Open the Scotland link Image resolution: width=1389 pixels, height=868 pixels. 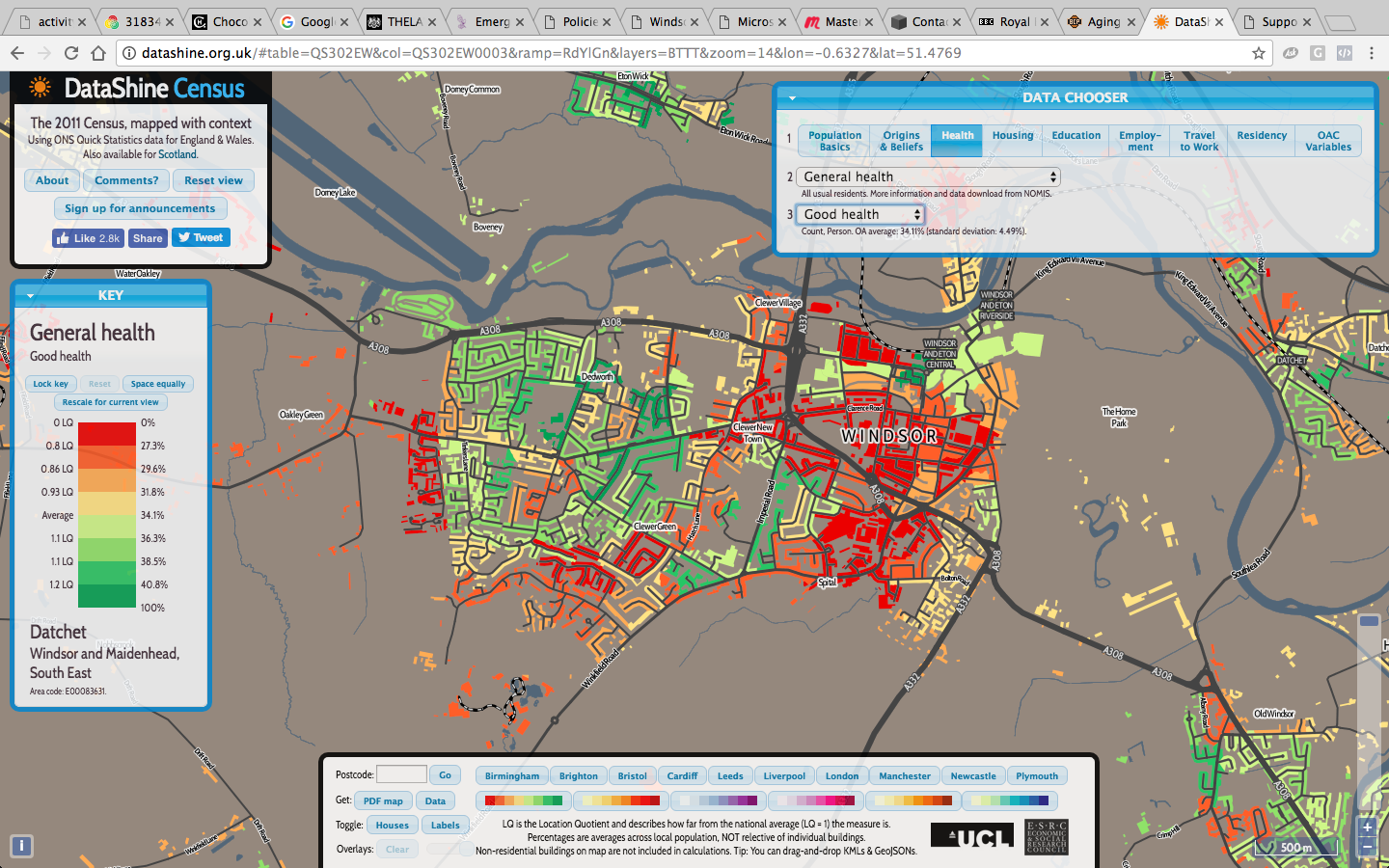coord(177,154)
